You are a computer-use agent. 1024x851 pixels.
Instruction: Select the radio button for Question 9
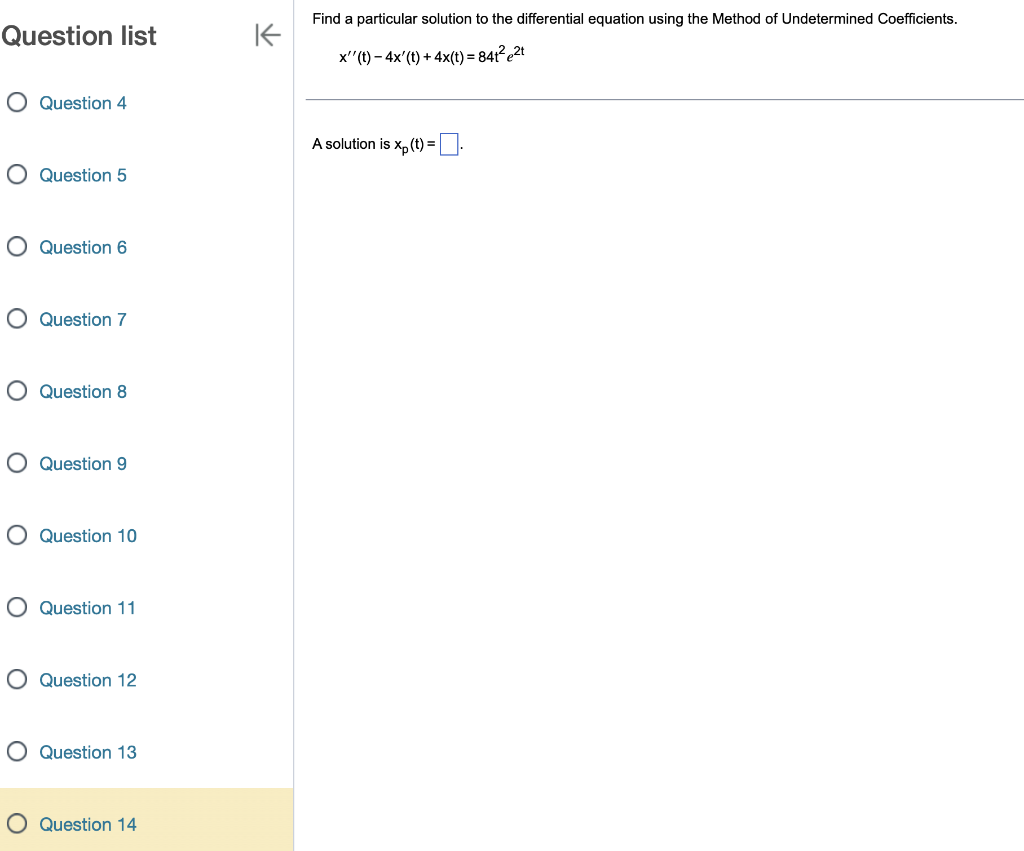tap(16, 463)
